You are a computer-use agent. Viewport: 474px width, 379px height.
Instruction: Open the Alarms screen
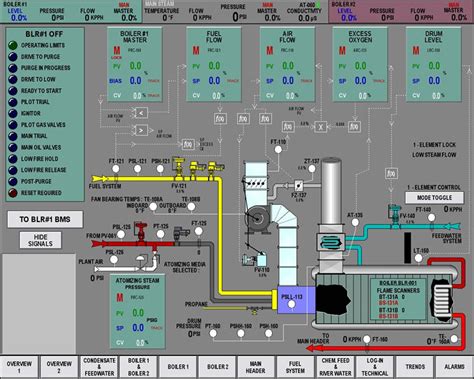point(454,367)
